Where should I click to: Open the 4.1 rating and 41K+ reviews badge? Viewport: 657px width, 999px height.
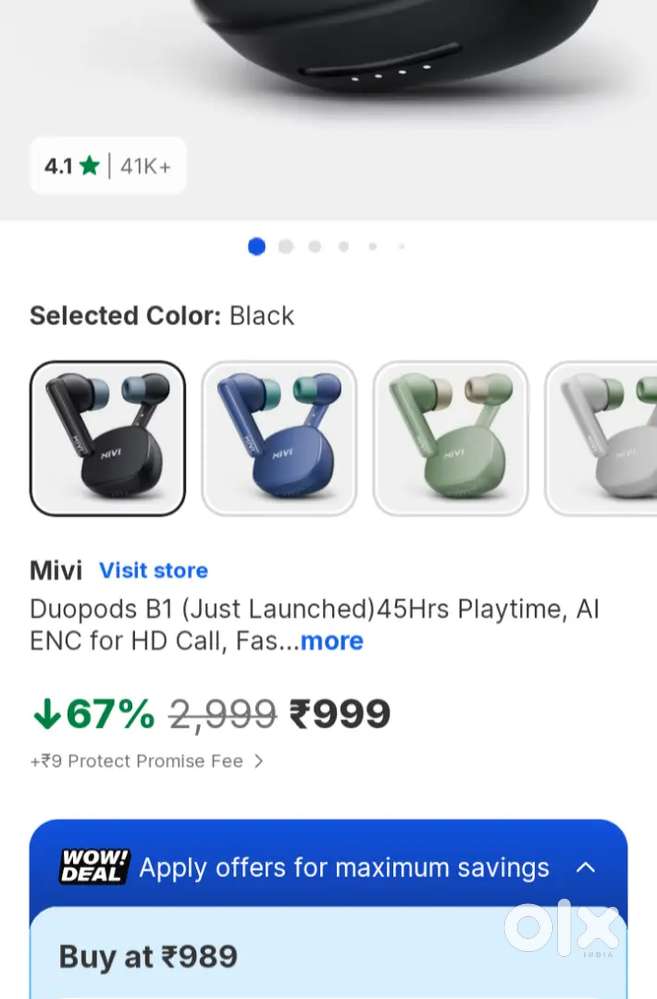(x=108, y=166)
